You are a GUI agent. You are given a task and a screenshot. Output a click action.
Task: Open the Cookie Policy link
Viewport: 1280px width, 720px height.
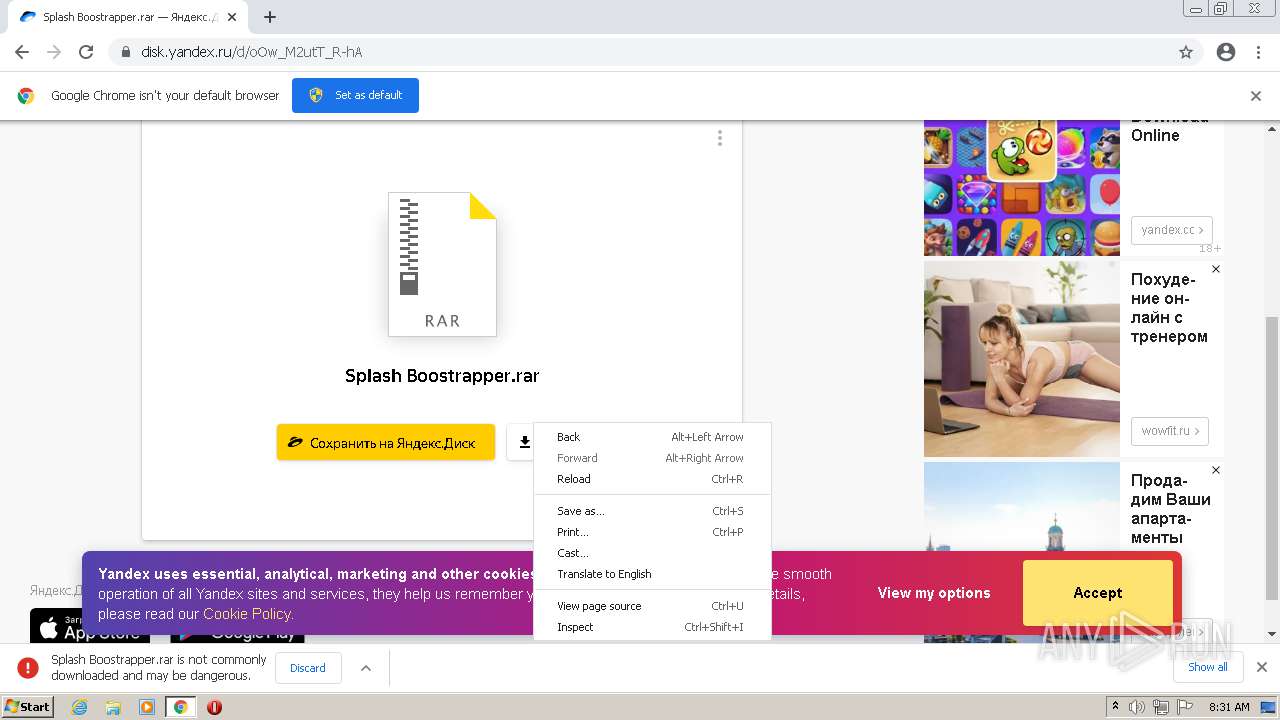click(247, 614)
